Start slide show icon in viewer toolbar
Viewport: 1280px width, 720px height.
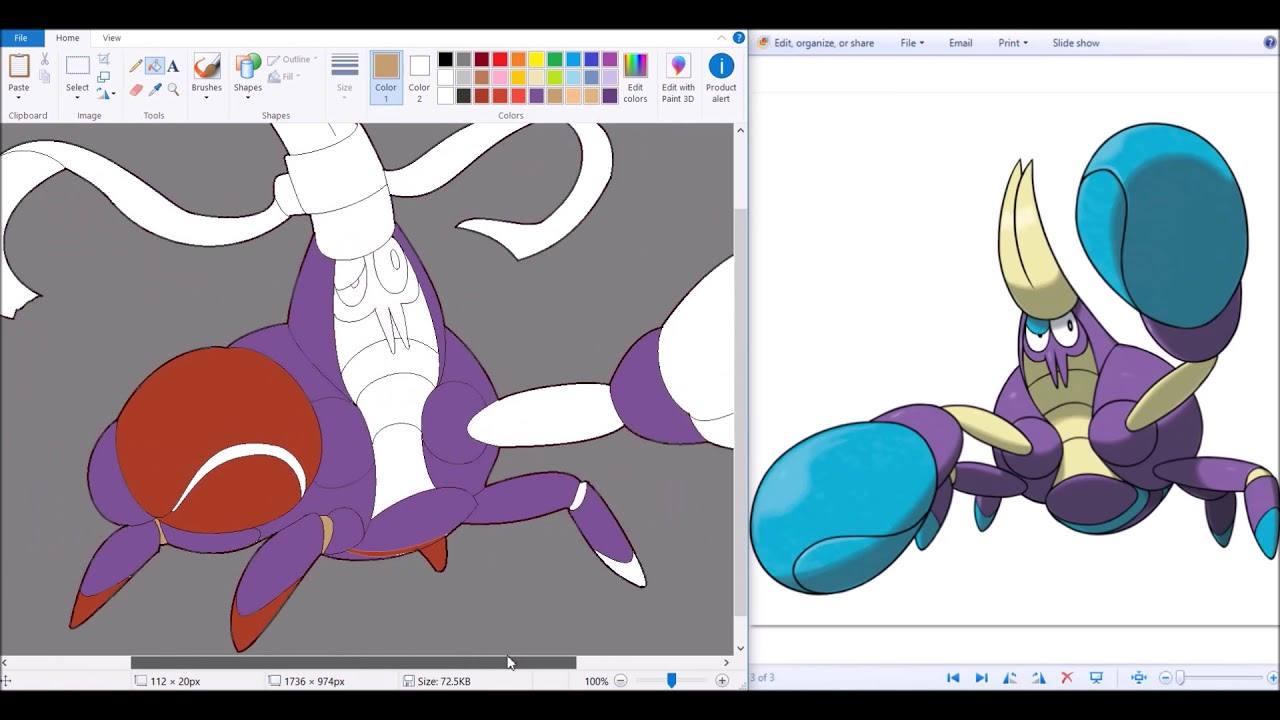coord(1096,678)
